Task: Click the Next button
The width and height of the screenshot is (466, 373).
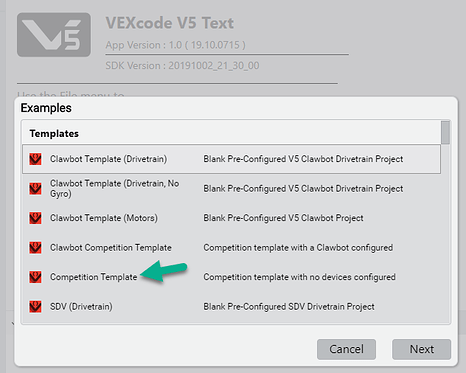Action: (x=421, y=349)
